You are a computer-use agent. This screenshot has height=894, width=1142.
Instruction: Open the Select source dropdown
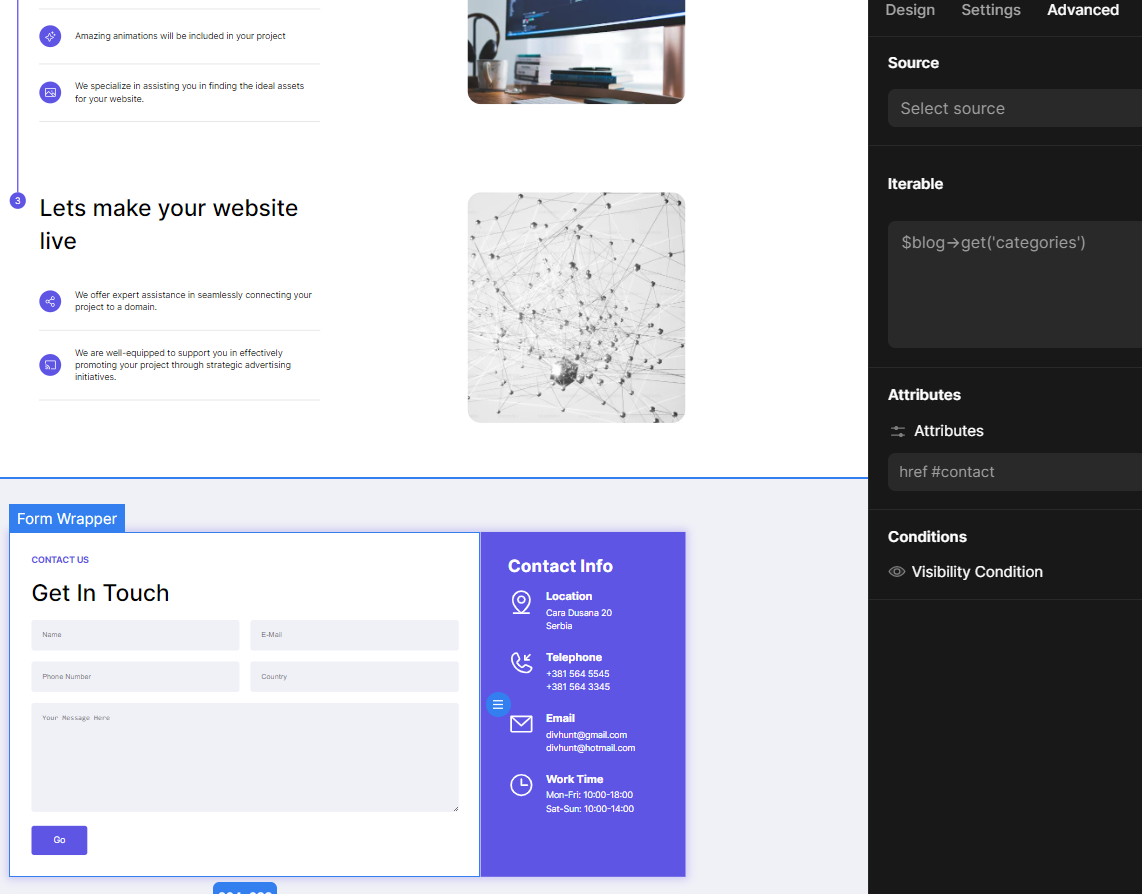(1015, 109)
